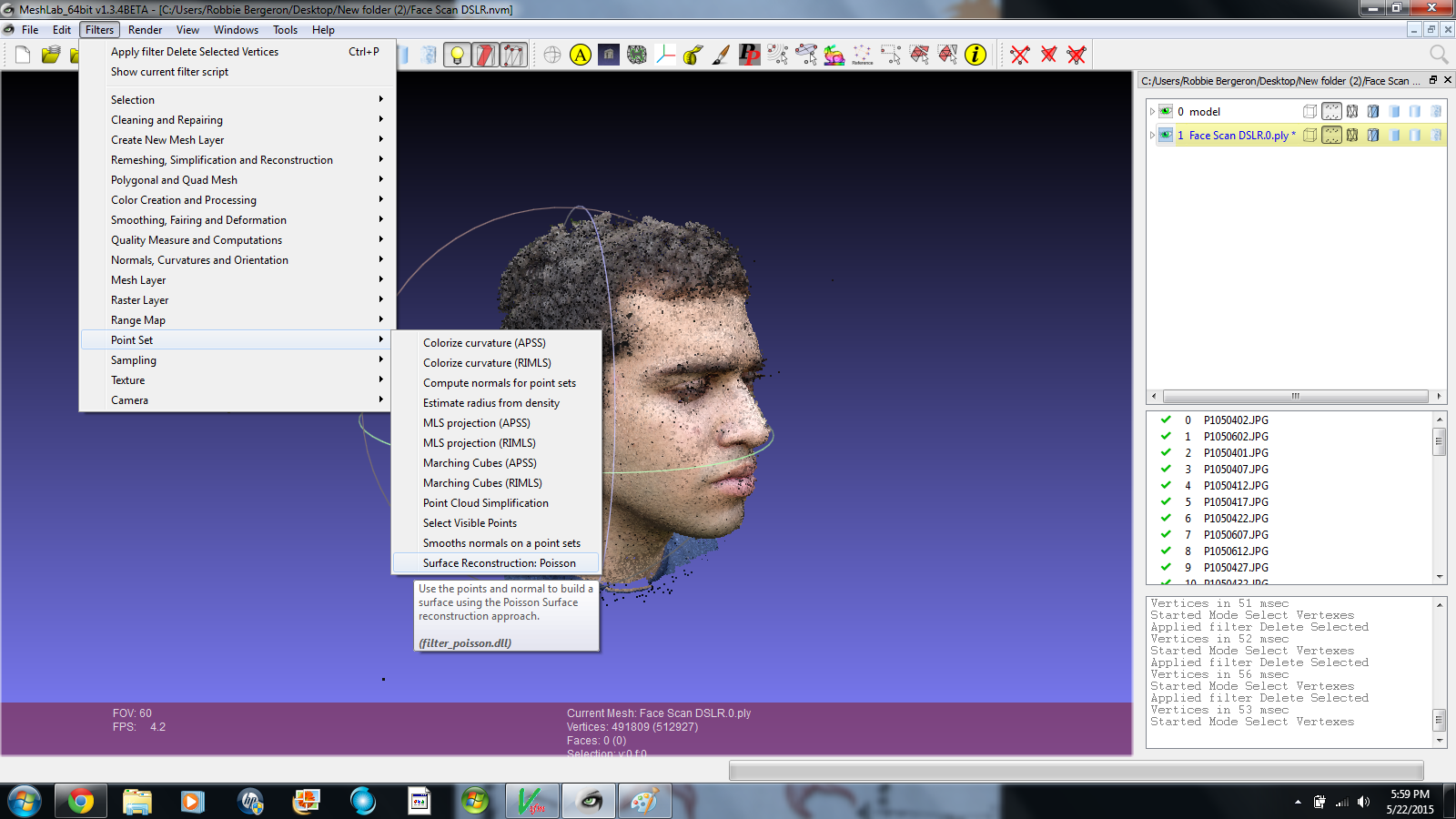Image resolution: width=1456 pixels, height=819 pixels.
Task: Select the Z-painting brush tool
Action: point(721,55)
